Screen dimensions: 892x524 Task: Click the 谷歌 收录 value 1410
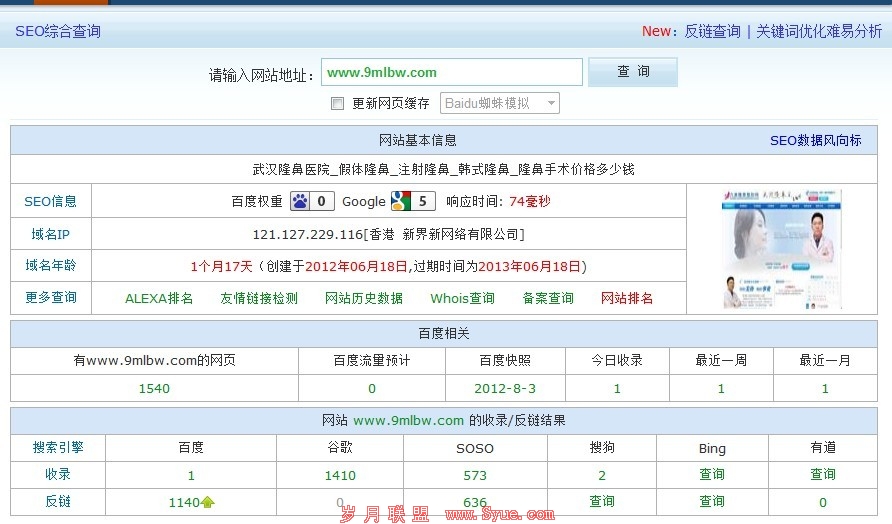[340, 475]
